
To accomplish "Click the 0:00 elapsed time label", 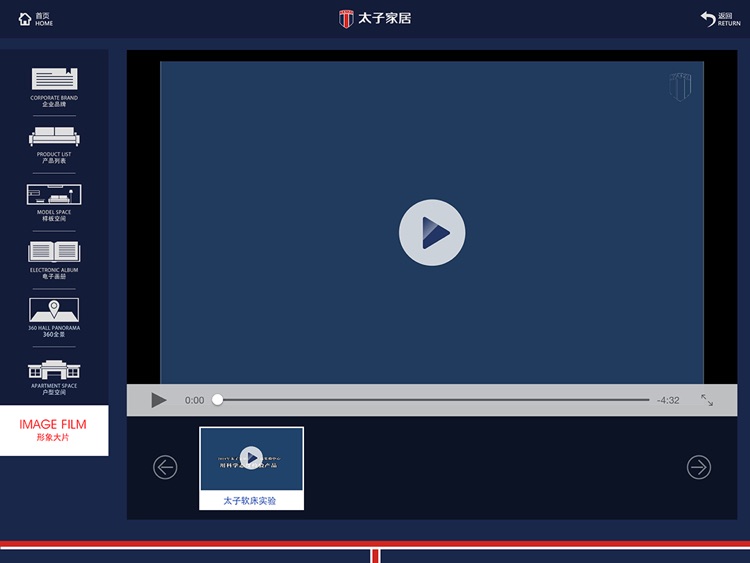I will point(195,400).
